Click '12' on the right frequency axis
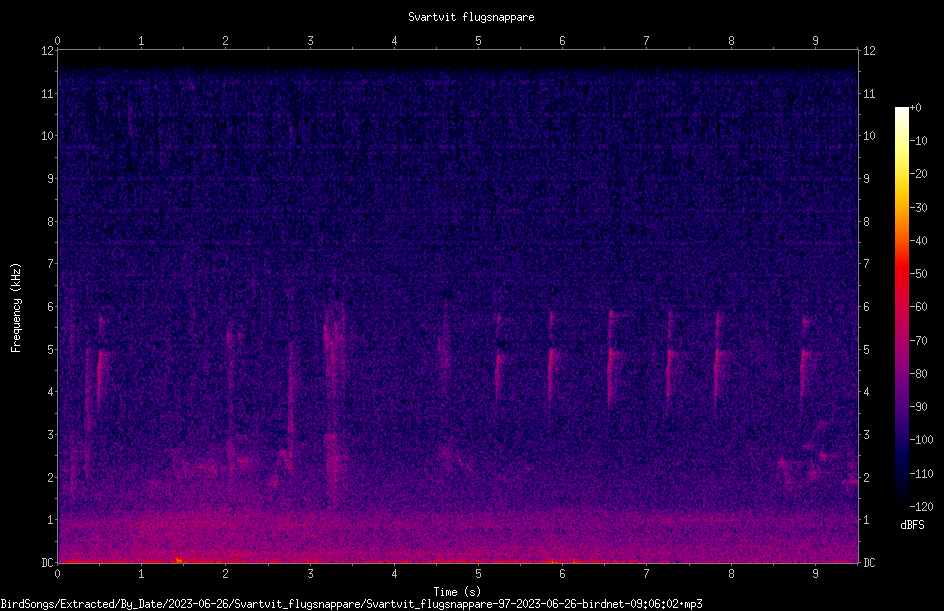Viewport: 944px width, 611px height. [x=869, y=51]
